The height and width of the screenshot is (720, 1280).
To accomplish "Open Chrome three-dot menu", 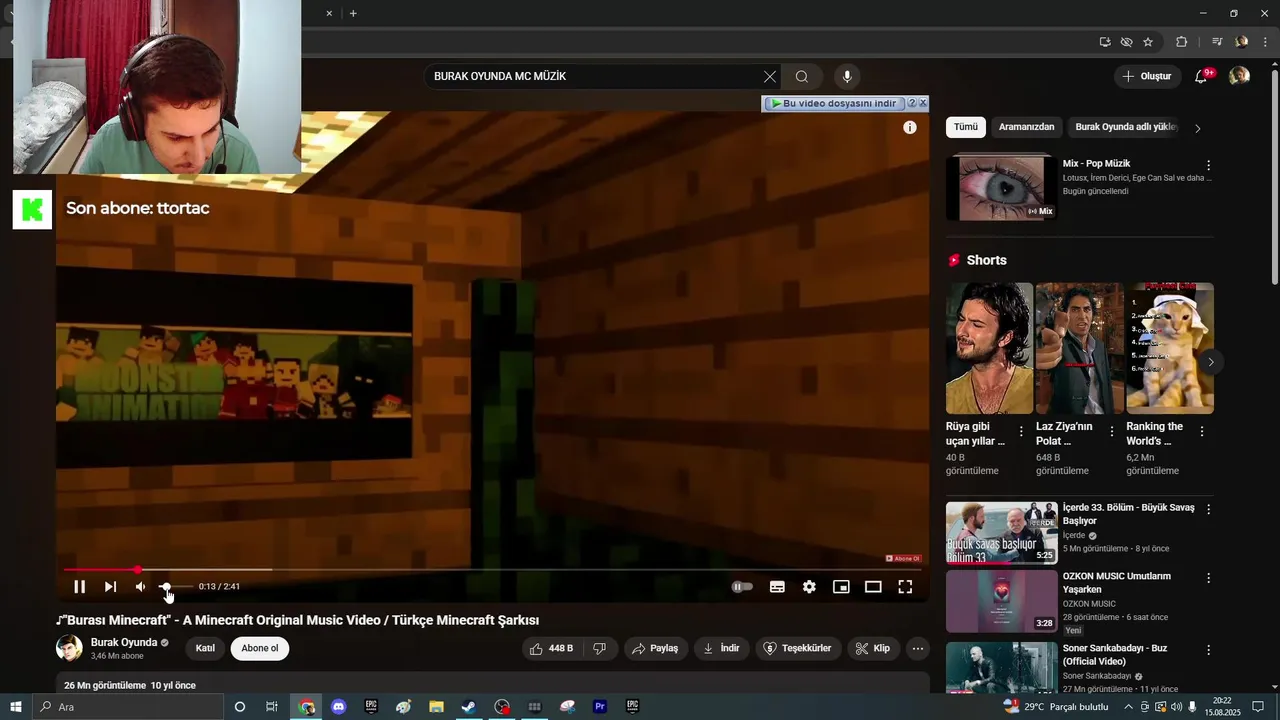I will tap(1265, 42).
